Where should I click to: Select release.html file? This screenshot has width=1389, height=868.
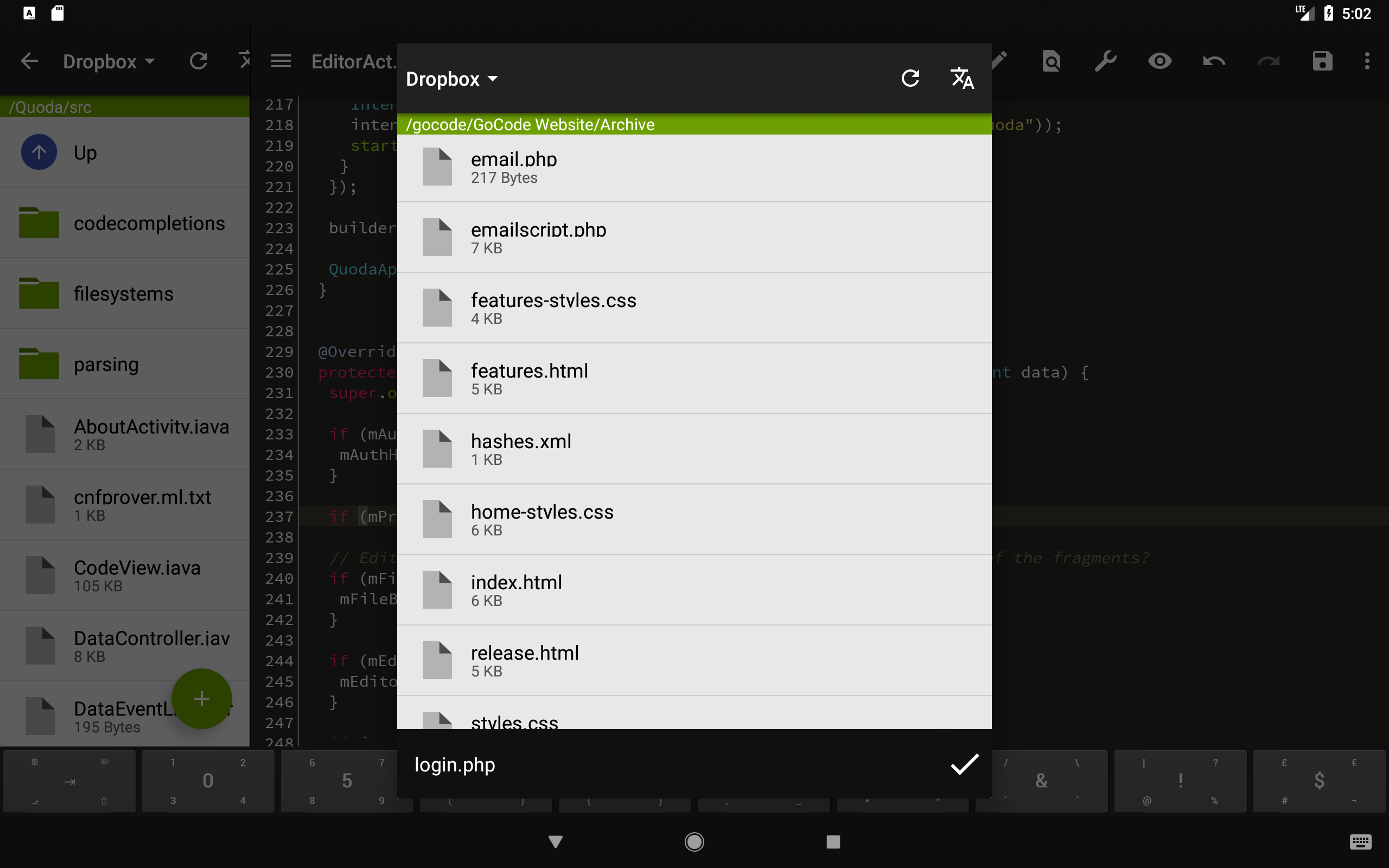694,661
